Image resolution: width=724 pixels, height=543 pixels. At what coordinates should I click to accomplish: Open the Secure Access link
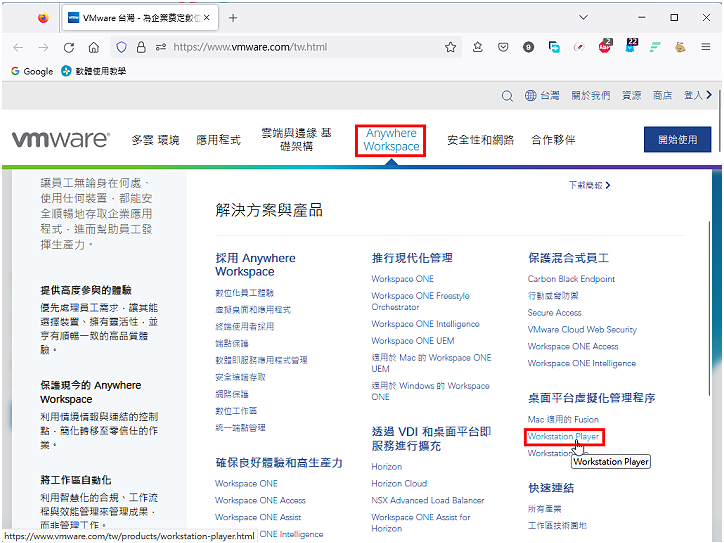[x=555, y=313]
